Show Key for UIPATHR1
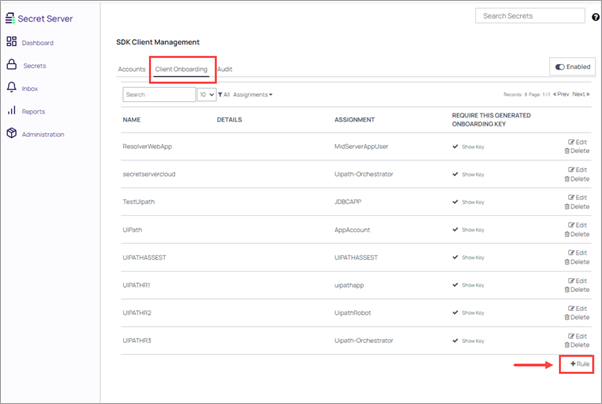Screen dimensions: 602x404 pyautogui.click(x=473, y=285)
